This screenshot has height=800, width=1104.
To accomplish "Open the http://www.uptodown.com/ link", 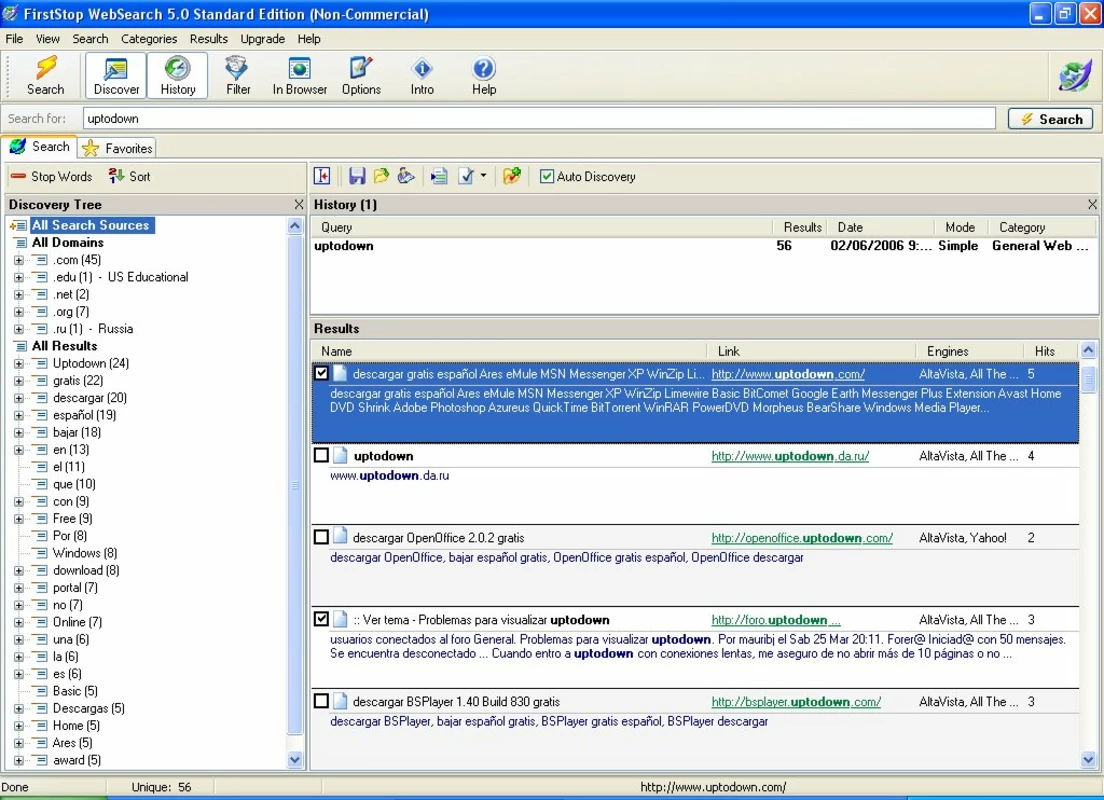I will (x=788, y=374).
